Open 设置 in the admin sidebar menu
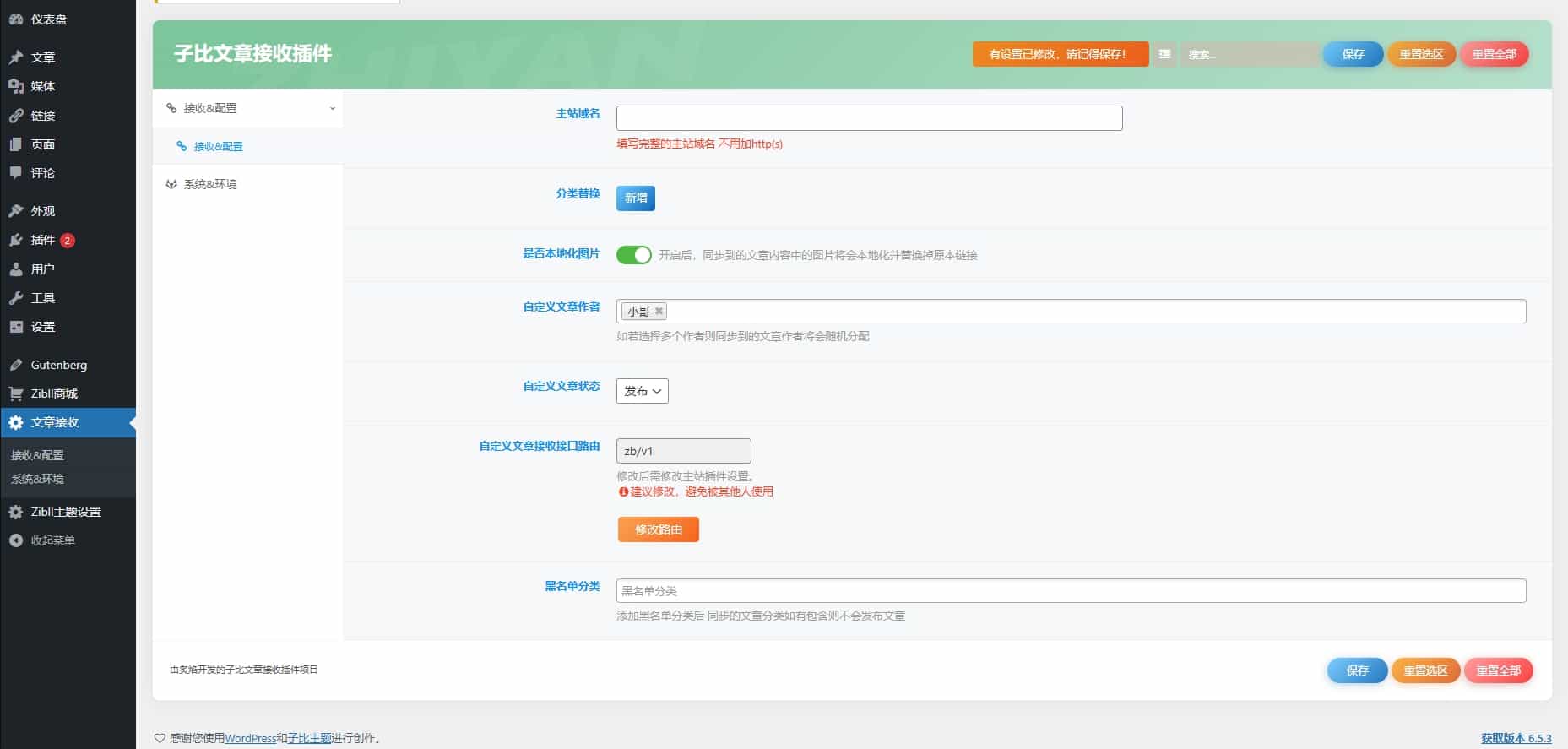Image resolution: width=1568 pixels, height=749 pixels. pyautogui.click(x=42, y=327)
